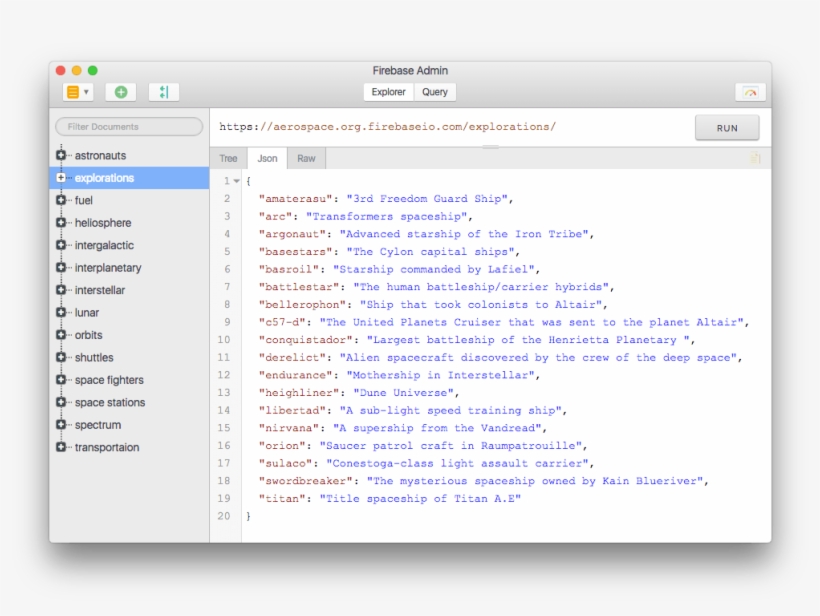
Task: Click the "Mothership in Interstellar" value
Action: [x=440, y=375]
